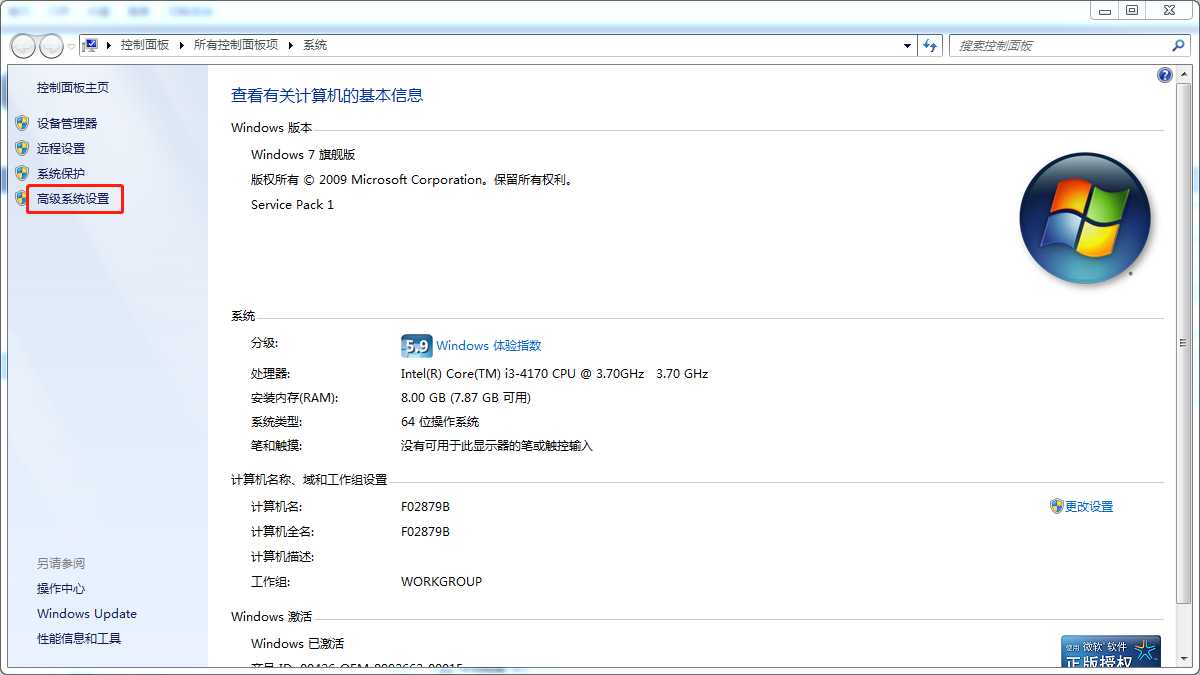The image size is (1200, 675).
Task: Click F02879B in the 计算机全名 row
Action: click(x=425, y=532)
